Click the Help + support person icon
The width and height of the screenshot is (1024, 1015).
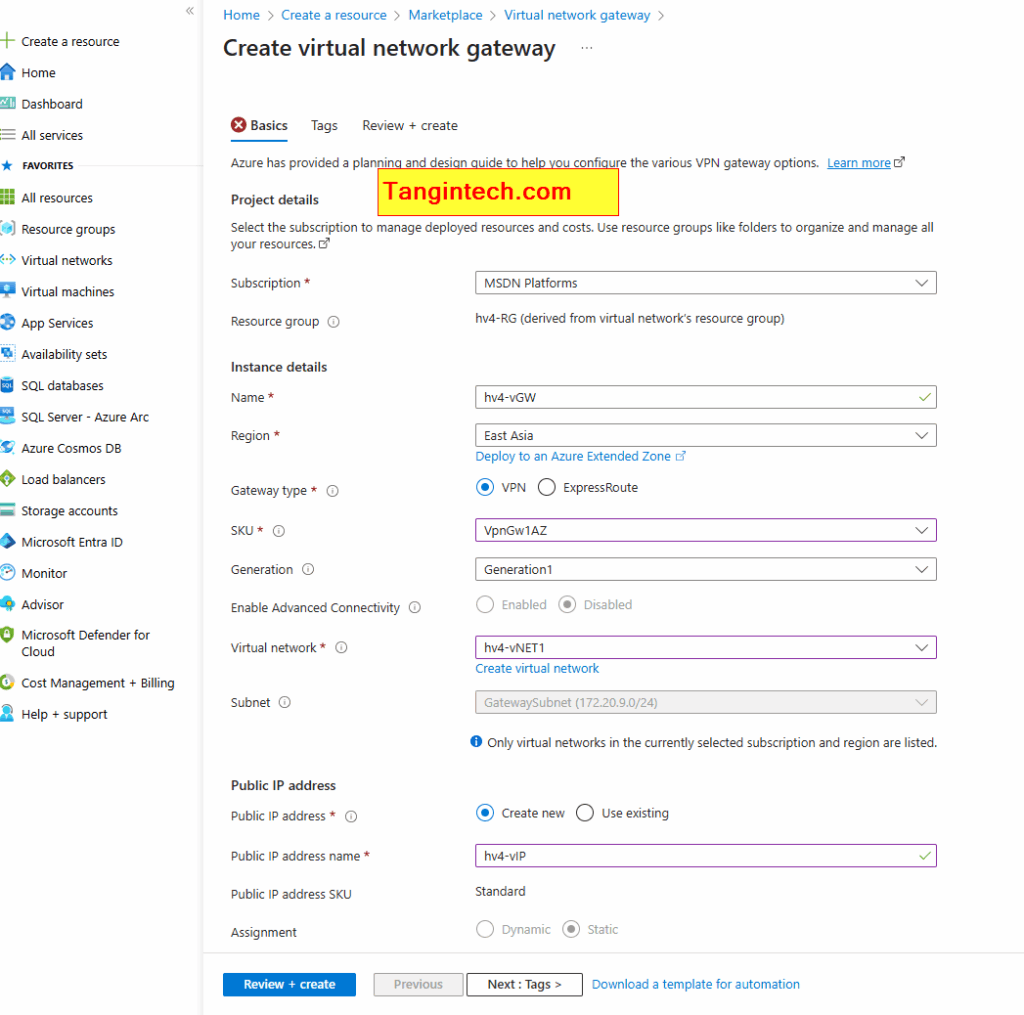[x=7, y=713]
